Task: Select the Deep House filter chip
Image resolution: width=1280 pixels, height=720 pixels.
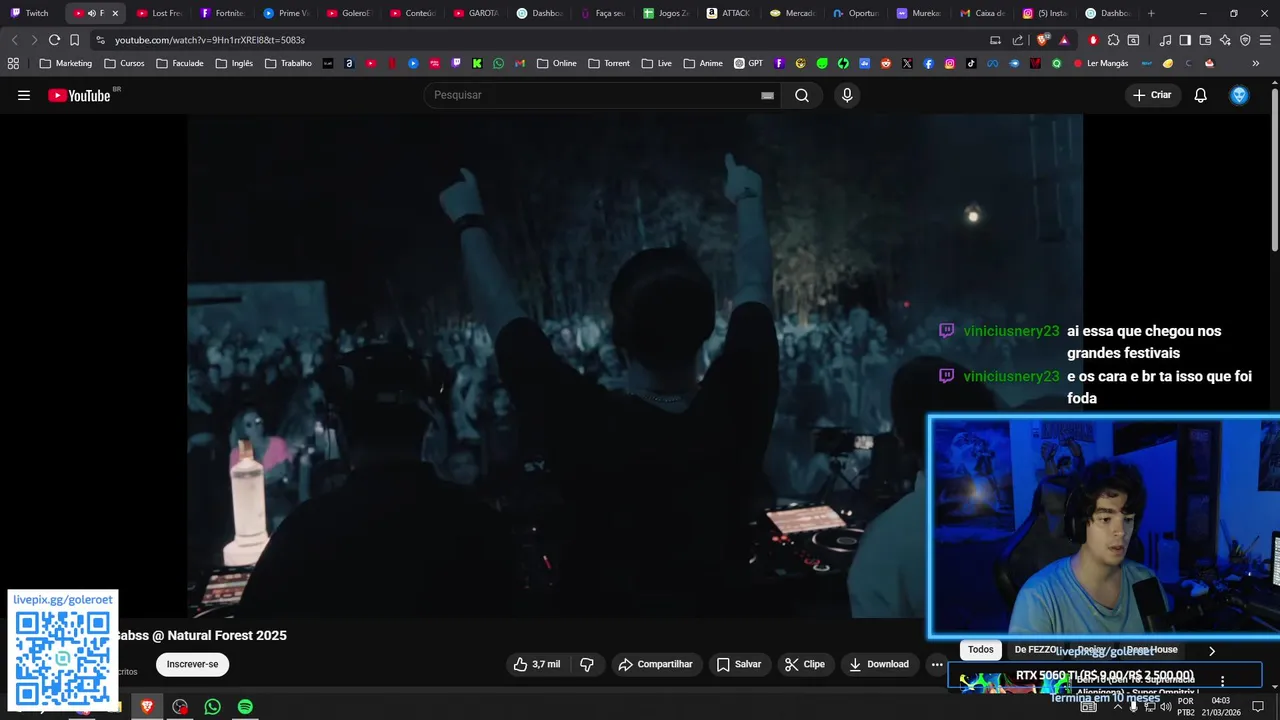Action: 1152,650
